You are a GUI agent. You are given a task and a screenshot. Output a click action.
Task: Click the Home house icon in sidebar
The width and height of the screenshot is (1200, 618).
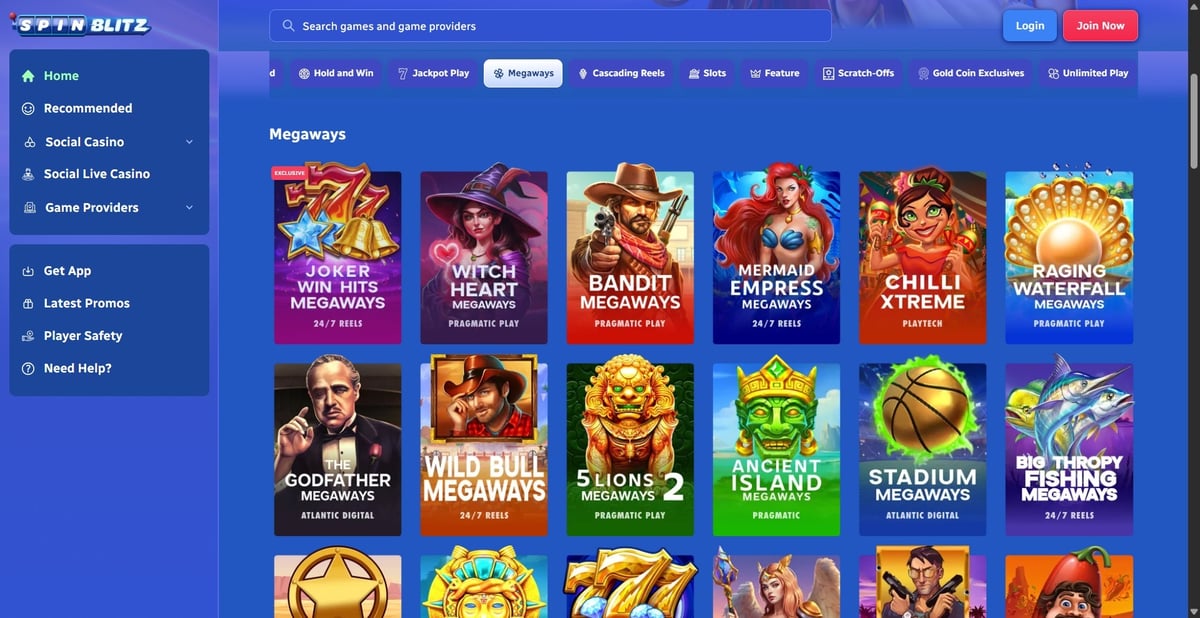click(28, 76)
